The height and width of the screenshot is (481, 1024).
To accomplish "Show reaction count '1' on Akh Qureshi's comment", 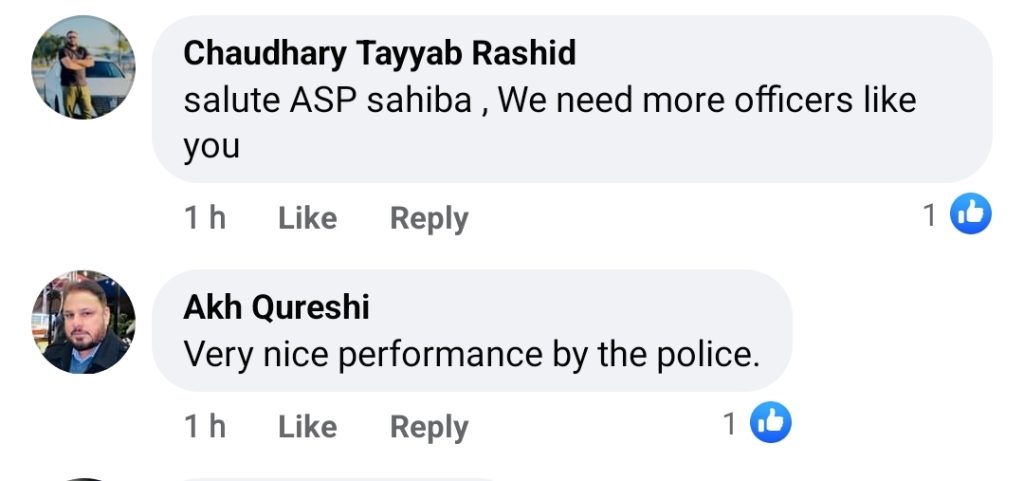I will click(x=730, y=425).
